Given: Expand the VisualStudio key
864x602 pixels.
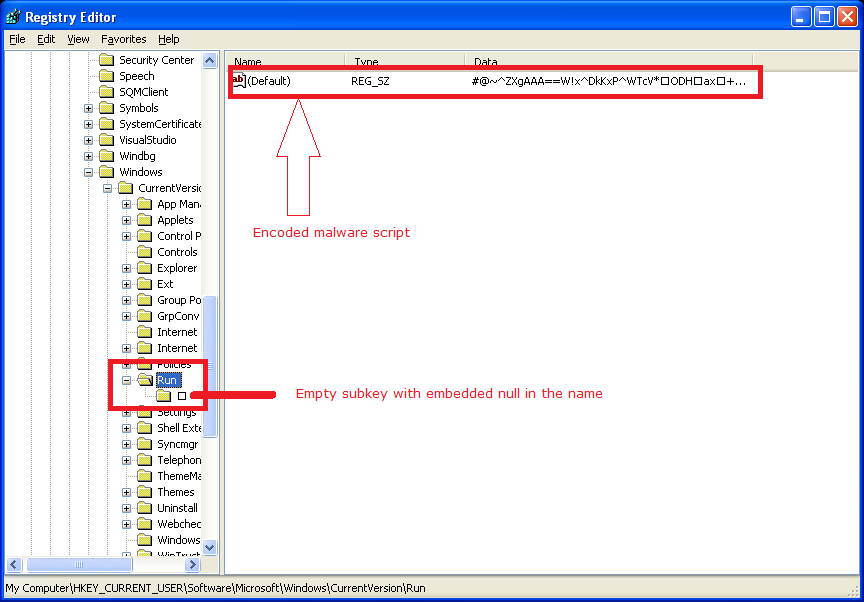Looking at the screenshot, I should coord(89,140).
